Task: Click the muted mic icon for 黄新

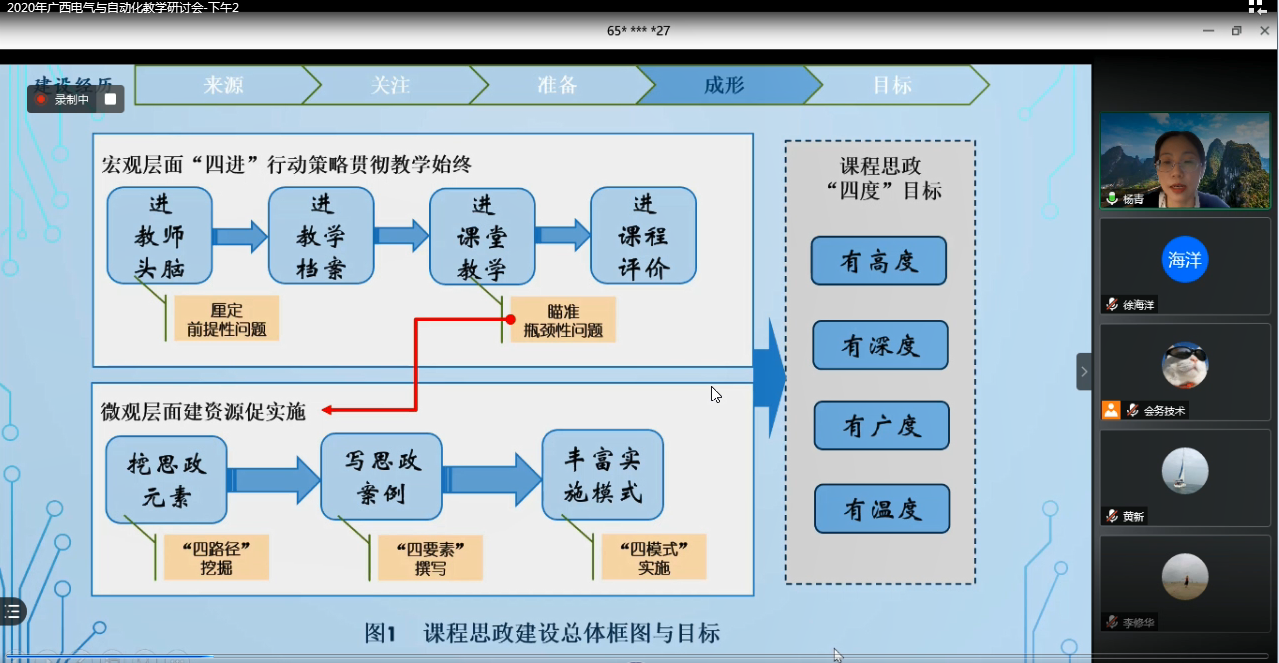Action: point(1111,516)
